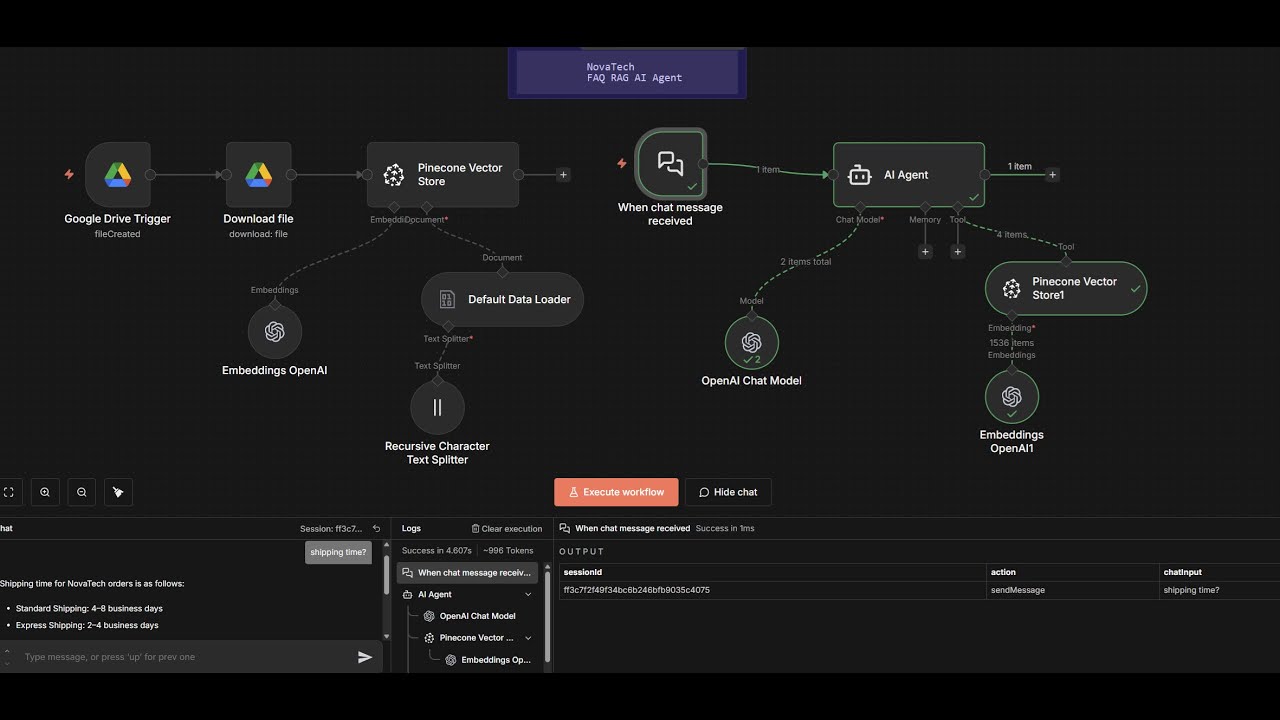Select the Google Drive Trigger node
The width and height of the screenshot is (1280, 720).
coord(118,175)
